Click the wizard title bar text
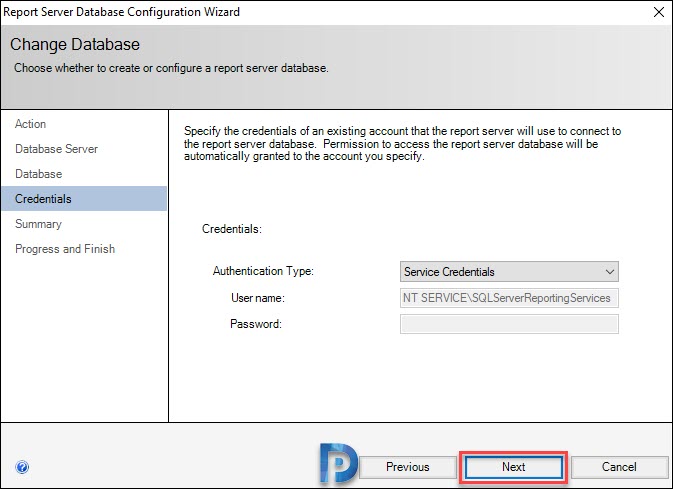 tap(121, 12)
